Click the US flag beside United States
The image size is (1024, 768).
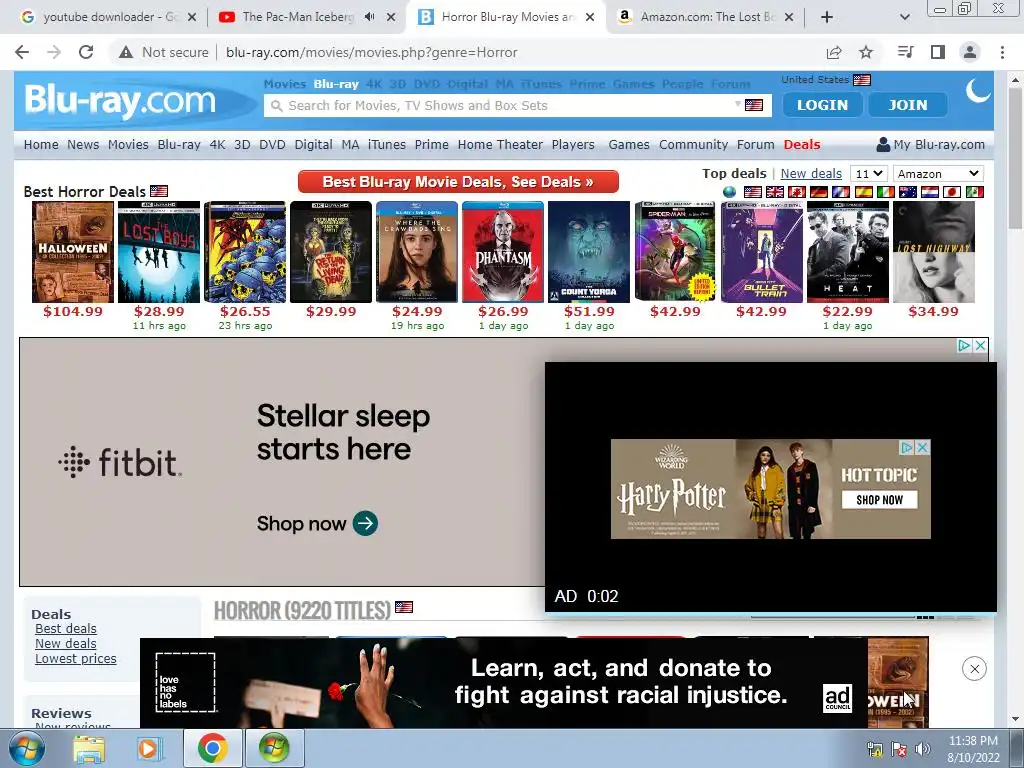coord(862,80)
